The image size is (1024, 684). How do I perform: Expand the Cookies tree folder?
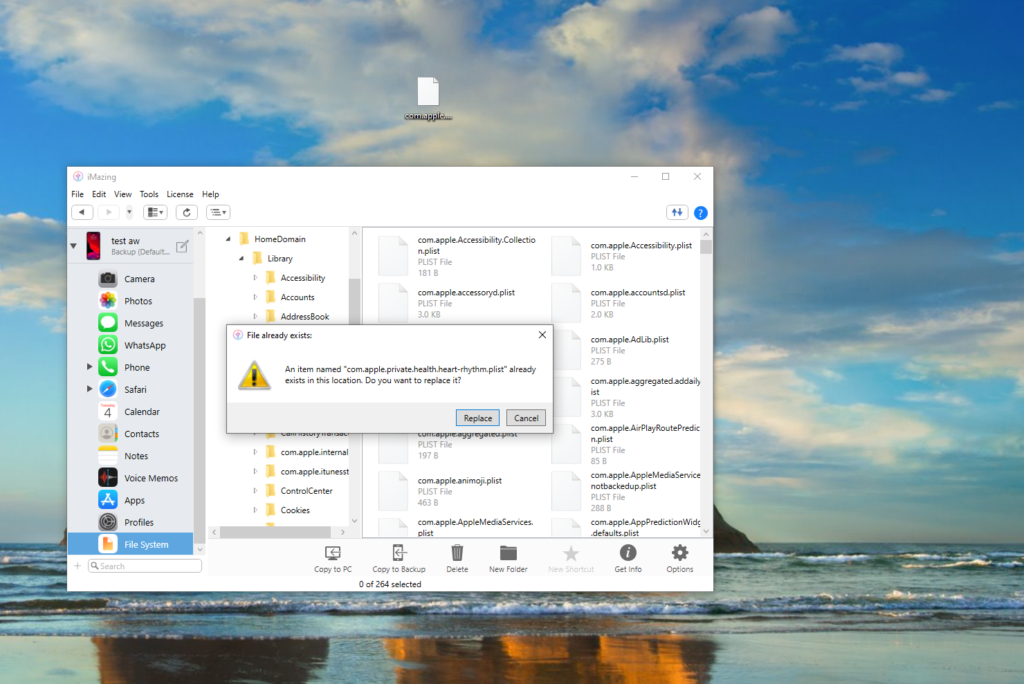click(x=255, y=510)
